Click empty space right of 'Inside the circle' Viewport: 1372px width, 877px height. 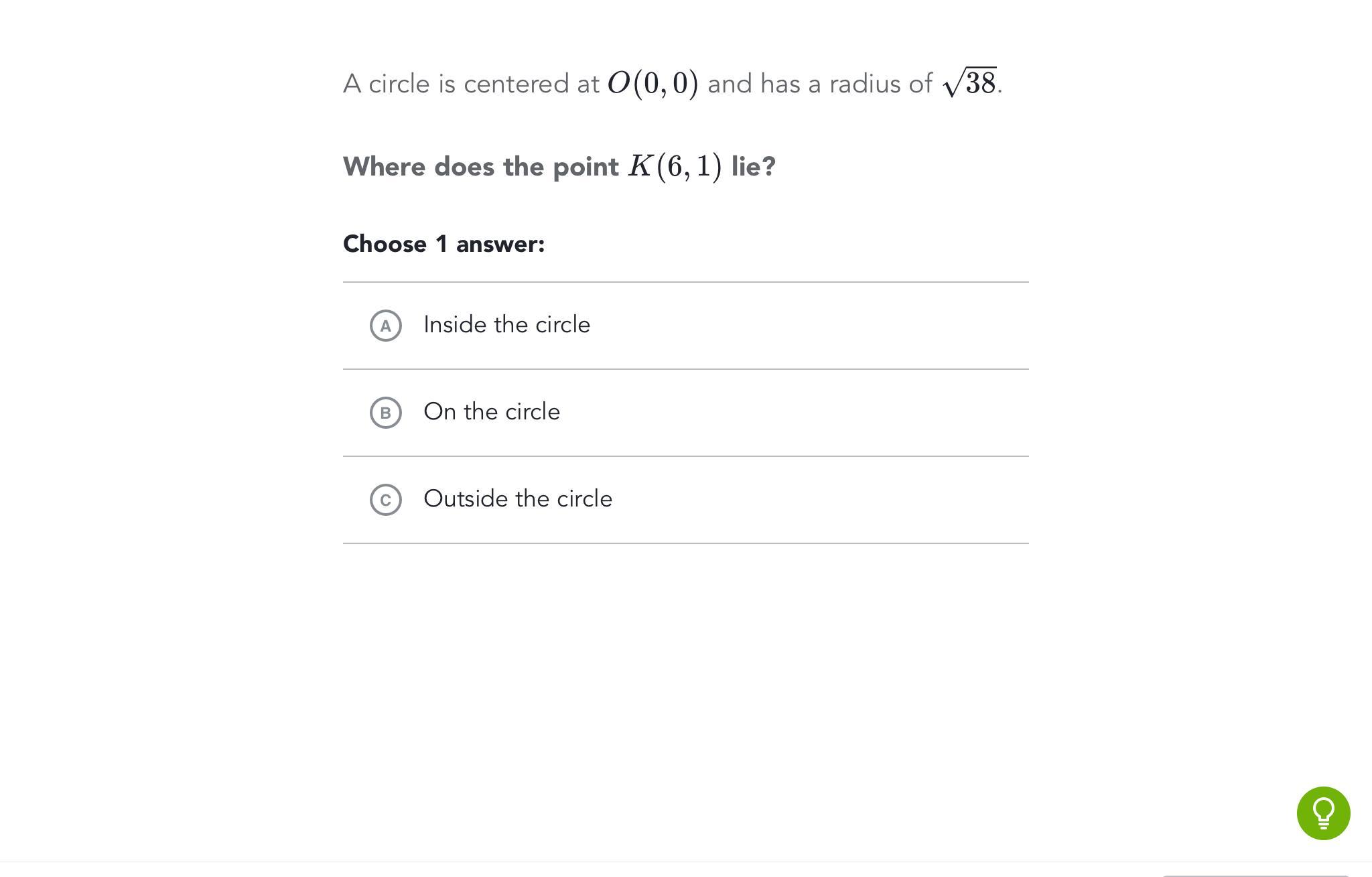pos(804,326)
